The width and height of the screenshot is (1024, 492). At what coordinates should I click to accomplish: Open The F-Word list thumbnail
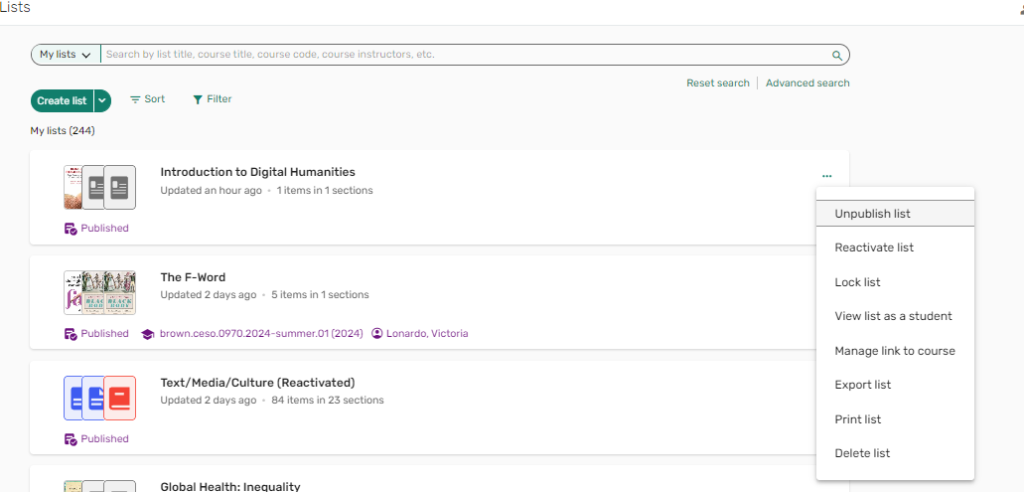(x=99, y=292)
